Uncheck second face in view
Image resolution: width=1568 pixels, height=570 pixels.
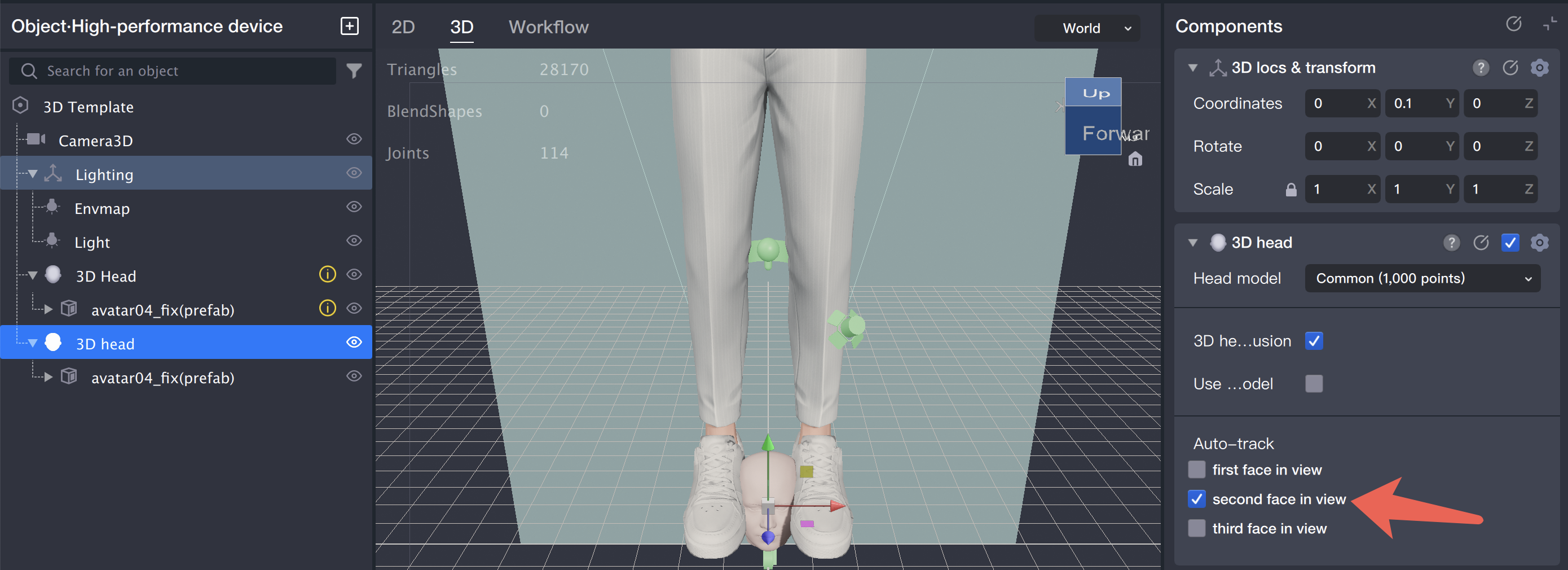point(1197,499)
